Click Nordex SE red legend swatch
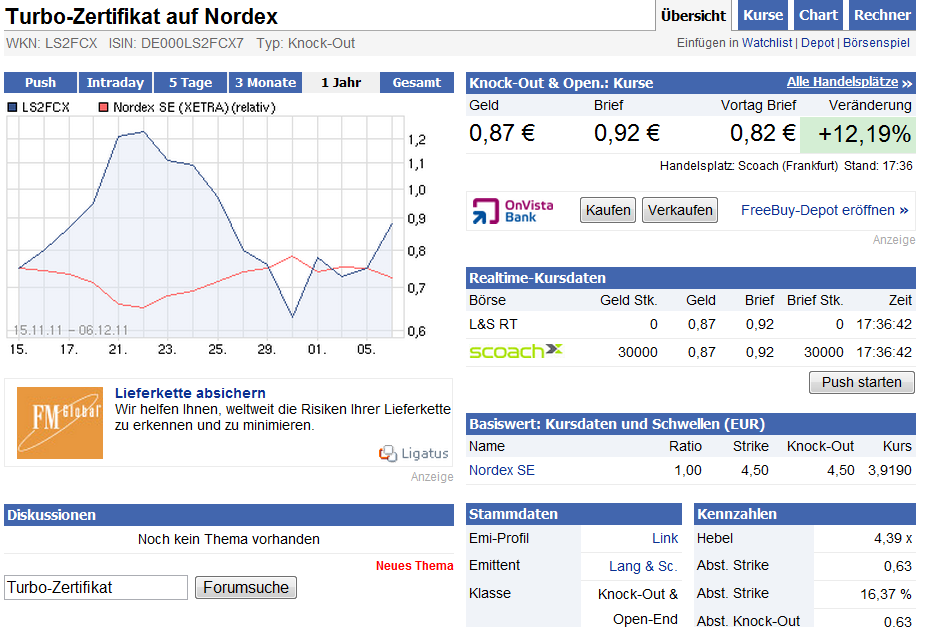Image resolution: width=925 pixels, height=627 pixels. tap(104, 107)
